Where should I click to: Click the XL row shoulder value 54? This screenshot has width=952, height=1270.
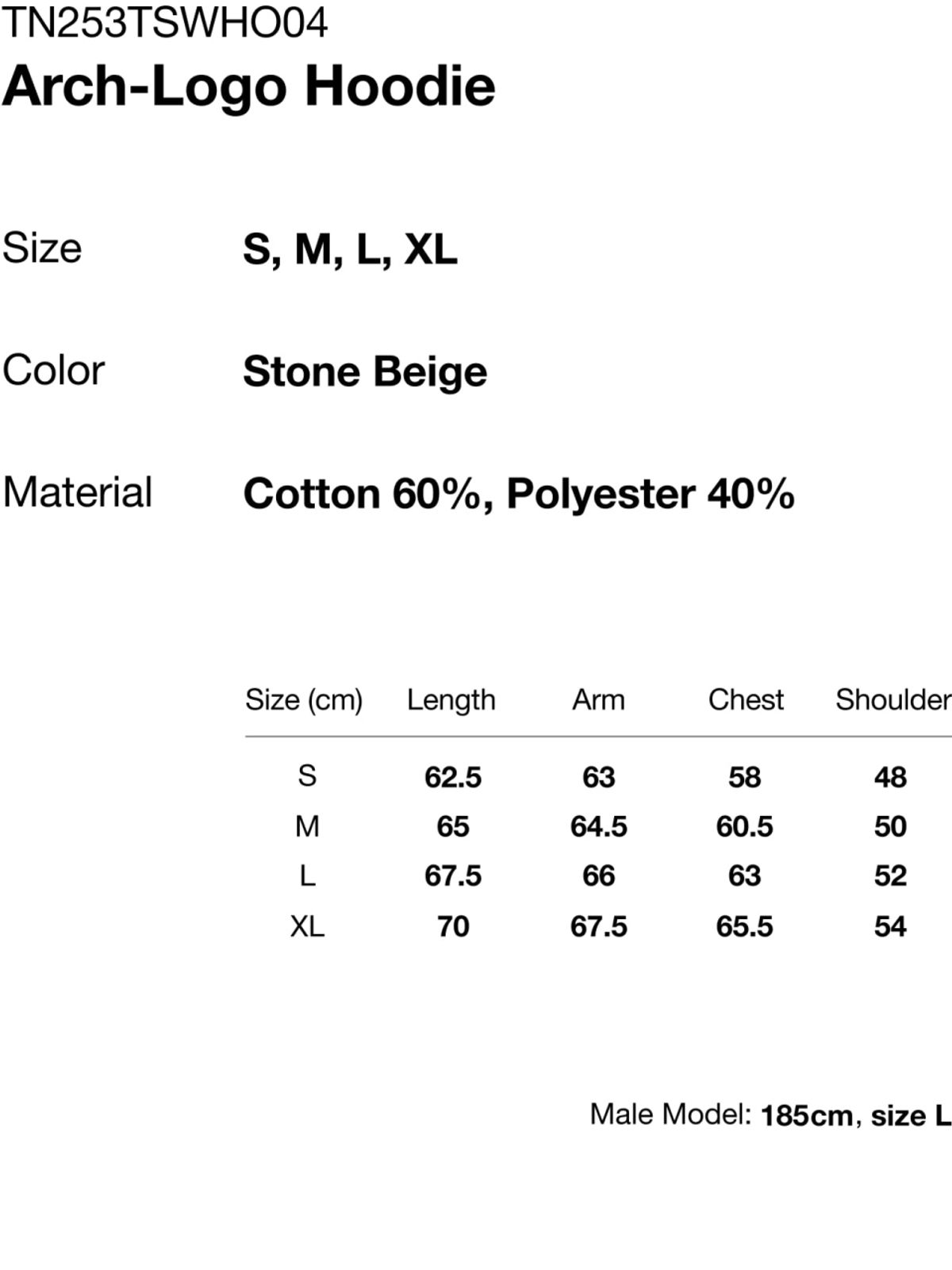[x=890, y=926]
